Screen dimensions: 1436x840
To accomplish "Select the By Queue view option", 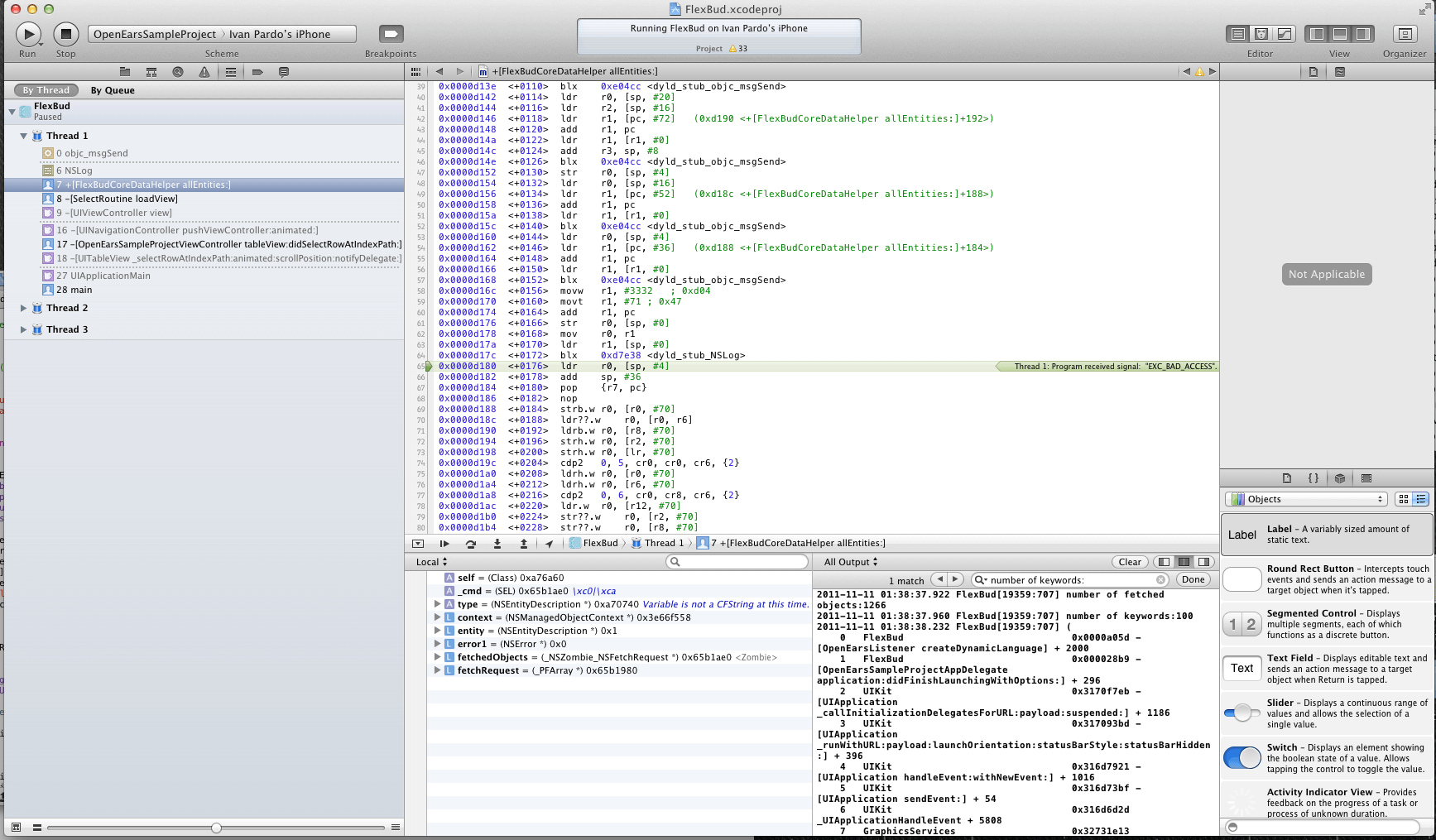I will pos(113,90).
